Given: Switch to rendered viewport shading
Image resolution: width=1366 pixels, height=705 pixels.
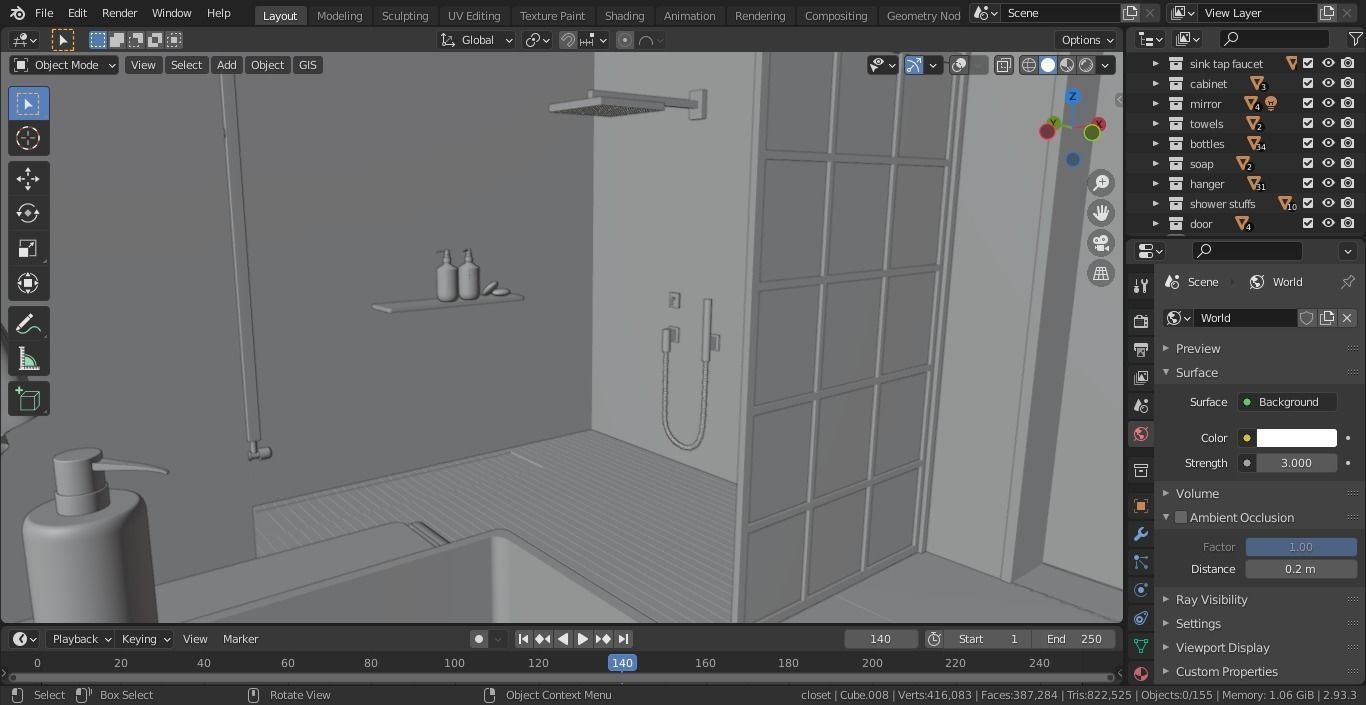Looking at the screenshot, I should tap(1086, 65).
